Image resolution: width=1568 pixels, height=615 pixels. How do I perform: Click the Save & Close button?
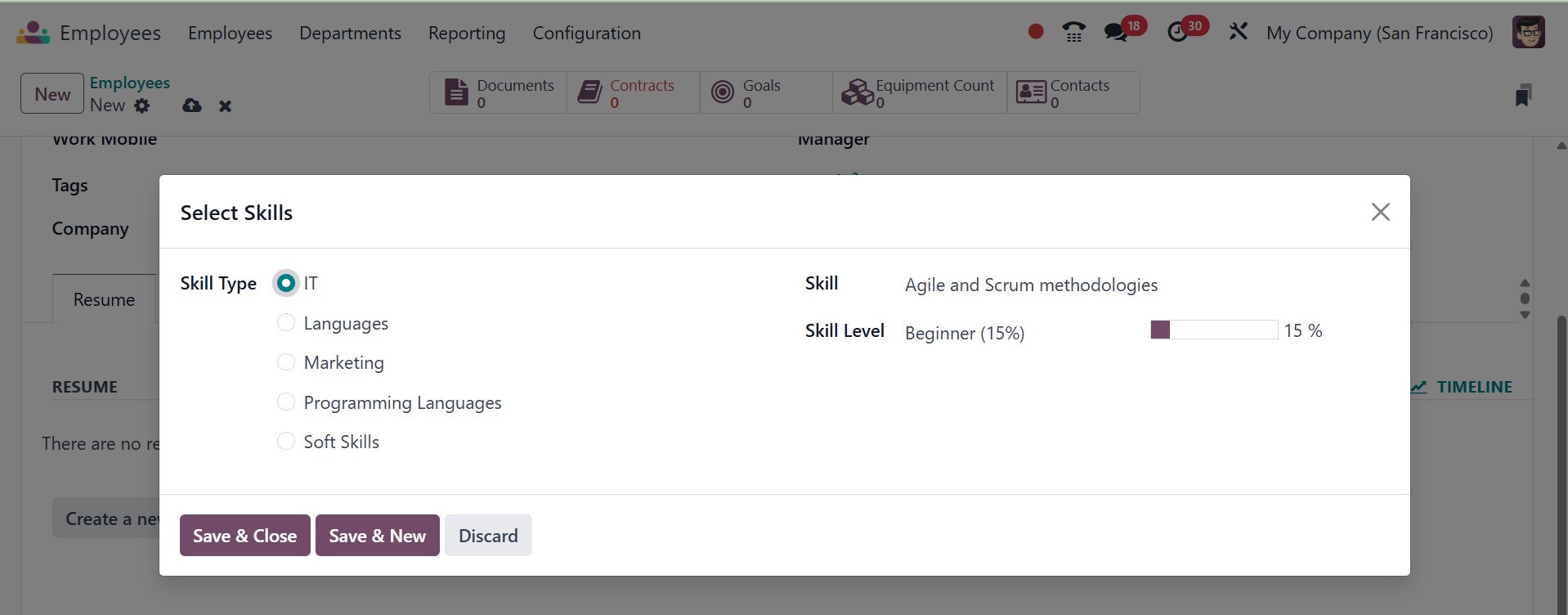(x=244, y=536)
